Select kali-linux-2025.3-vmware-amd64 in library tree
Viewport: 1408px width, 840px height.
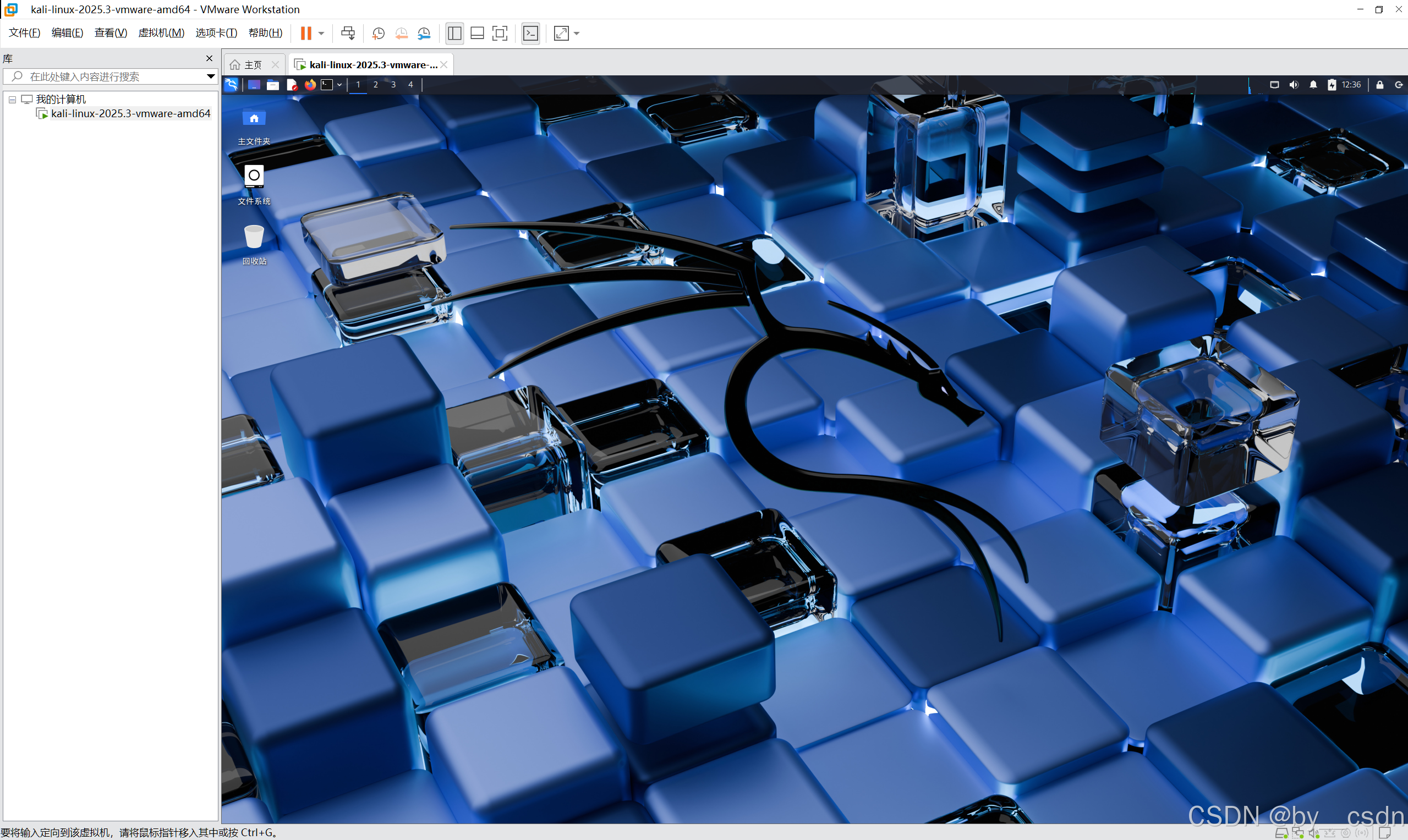coord(130,114)
